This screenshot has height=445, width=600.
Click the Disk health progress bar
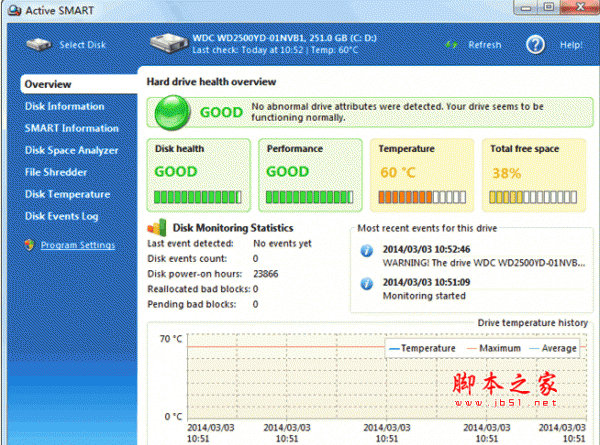click(198, 197)
